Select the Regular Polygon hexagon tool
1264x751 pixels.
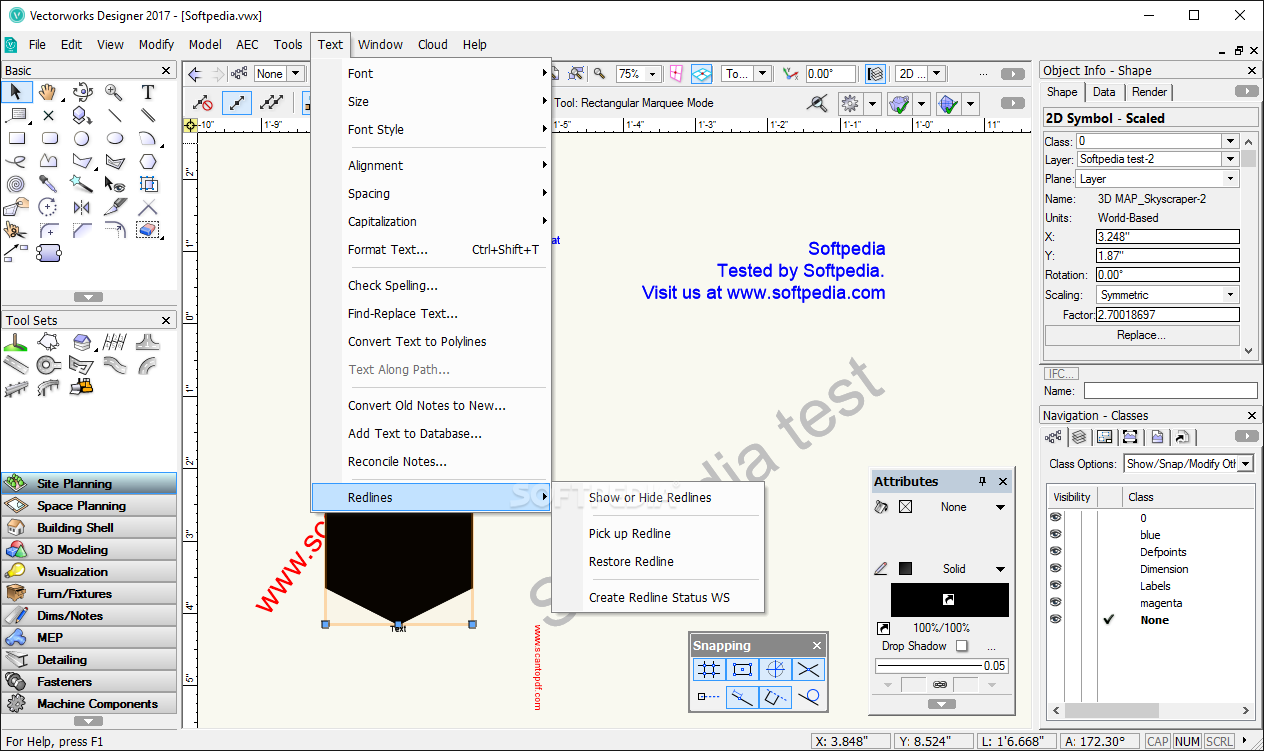[x=148, y=161]
